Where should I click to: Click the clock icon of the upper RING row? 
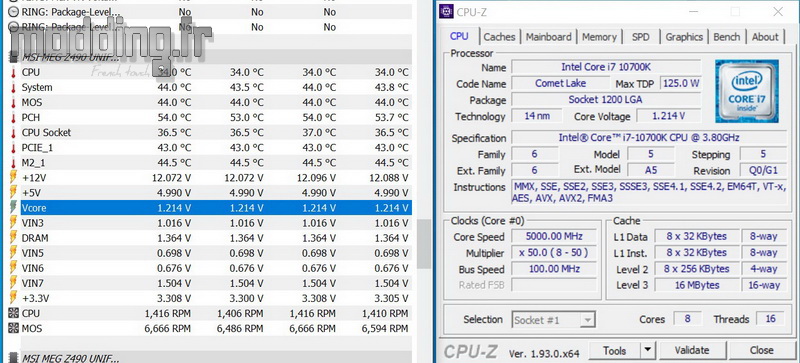point(13,12)
